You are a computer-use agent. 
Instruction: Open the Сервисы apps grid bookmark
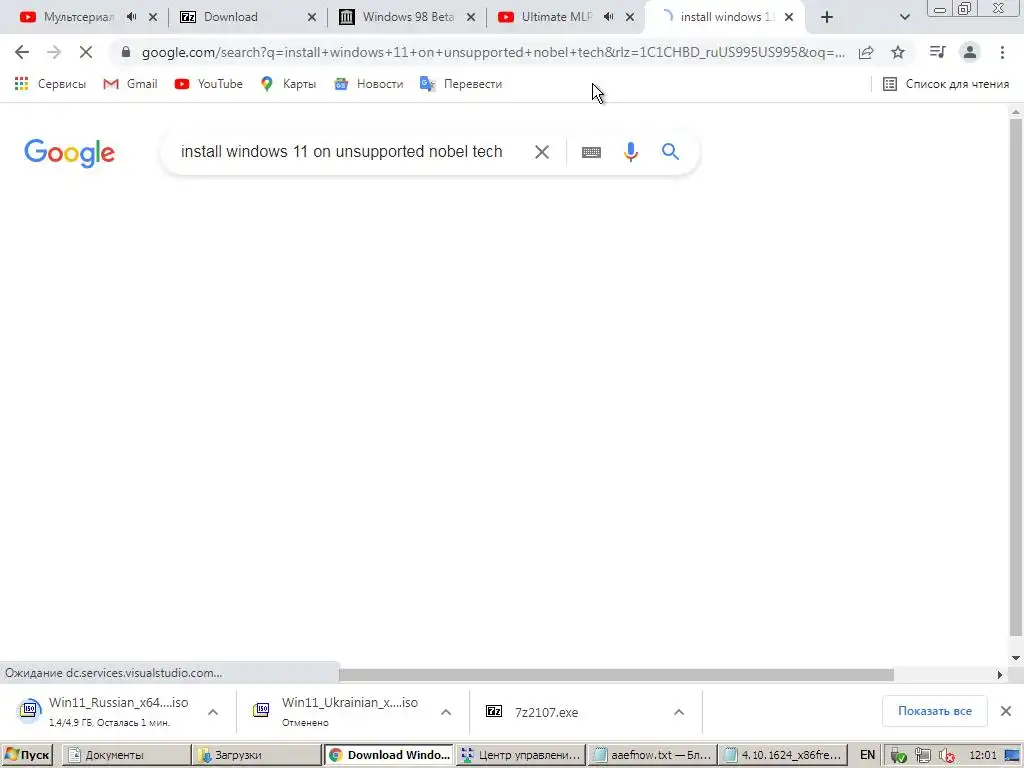50,84
